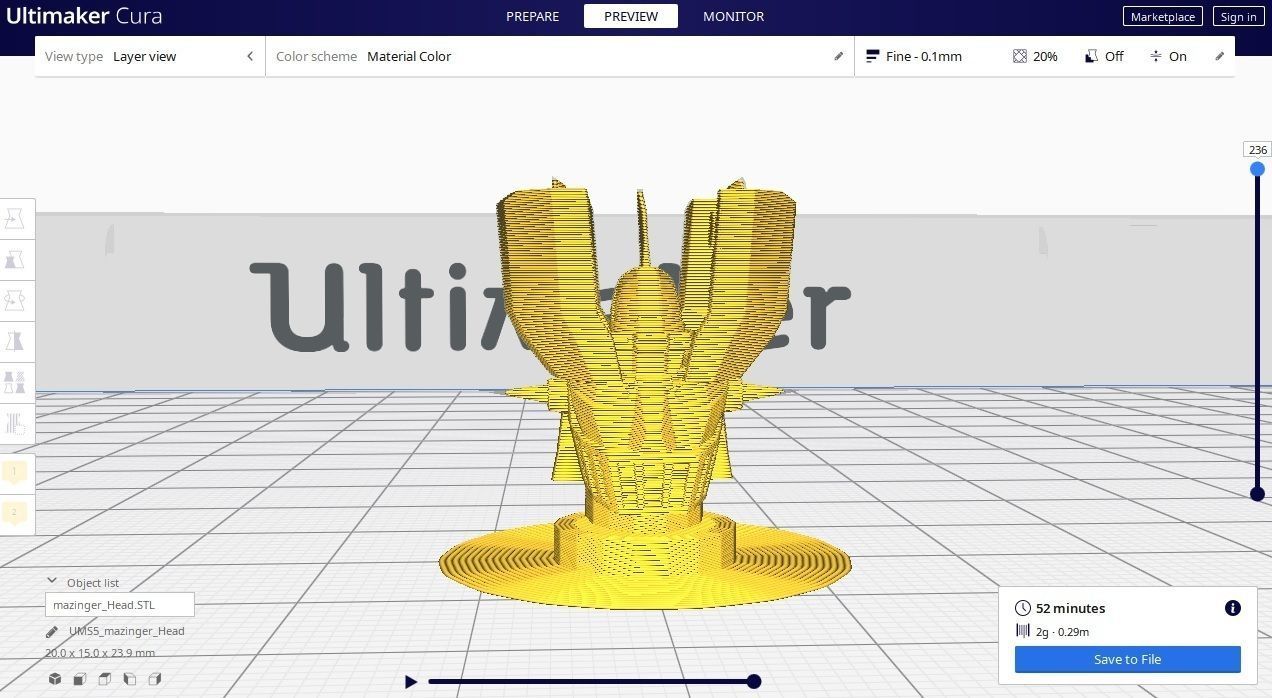Switch to top view cube icon
Viewport: 1272px width, 698px height.
pyautogui.click(x=105, y=679)
